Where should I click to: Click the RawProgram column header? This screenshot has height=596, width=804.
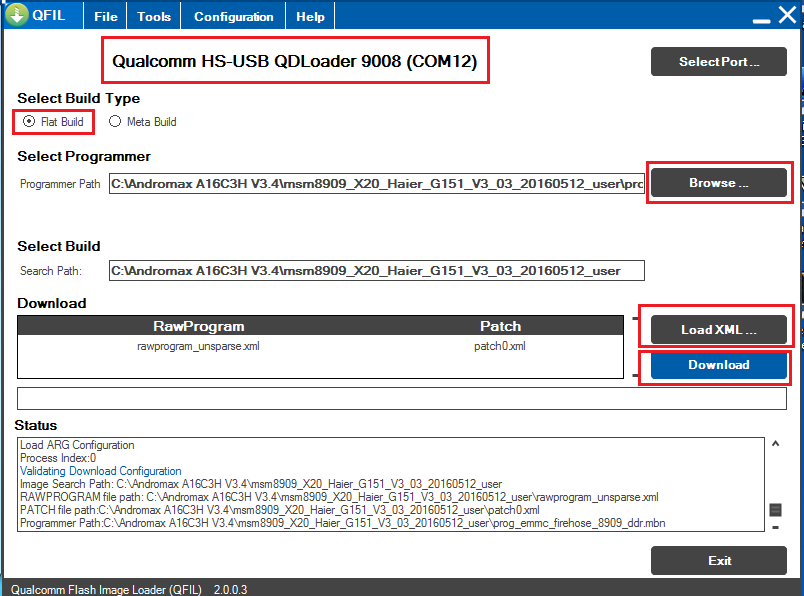[198, 326]
